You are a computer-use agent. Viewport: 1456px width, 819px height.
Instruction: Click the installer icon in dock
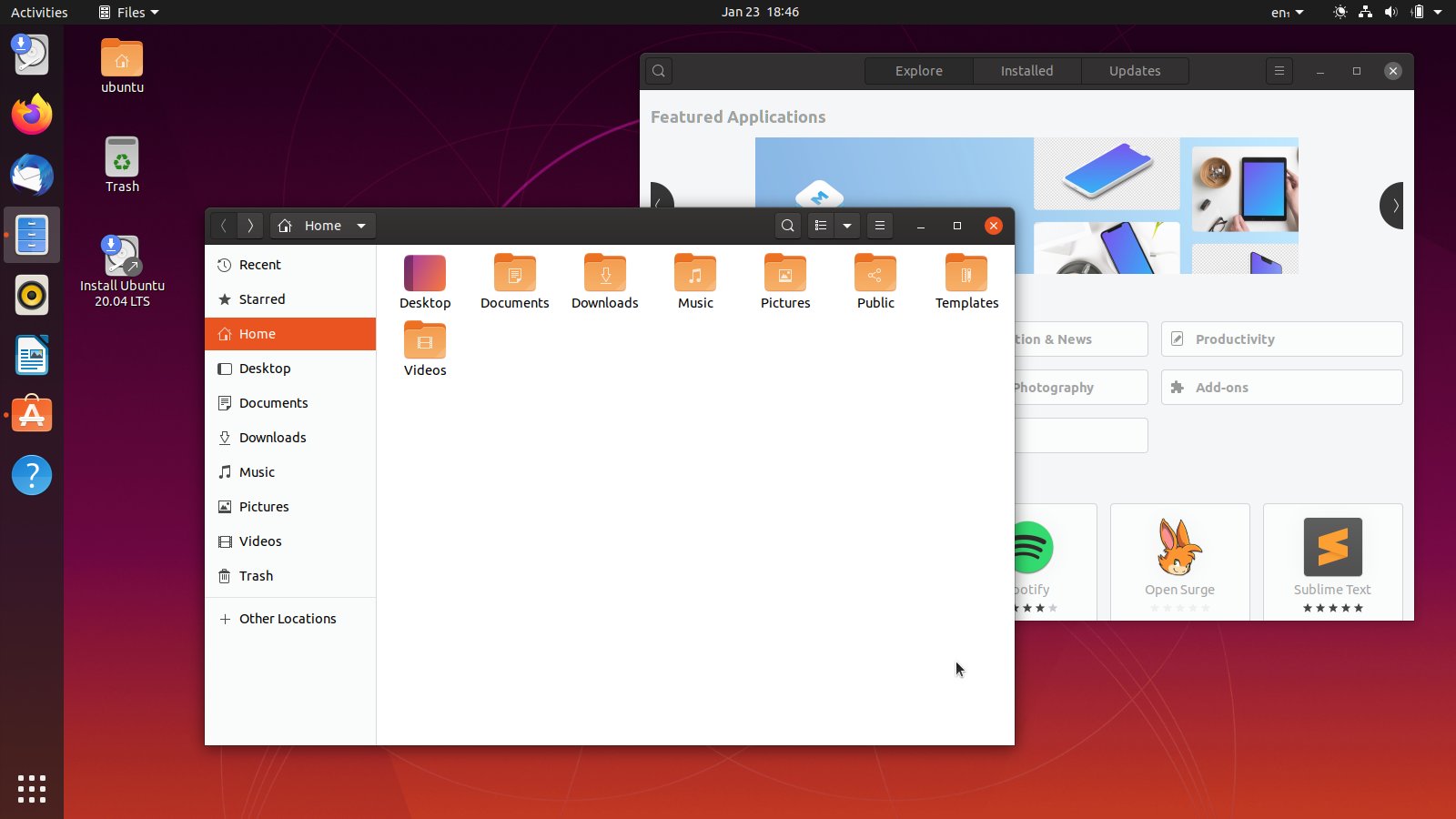tap(32, 55)
